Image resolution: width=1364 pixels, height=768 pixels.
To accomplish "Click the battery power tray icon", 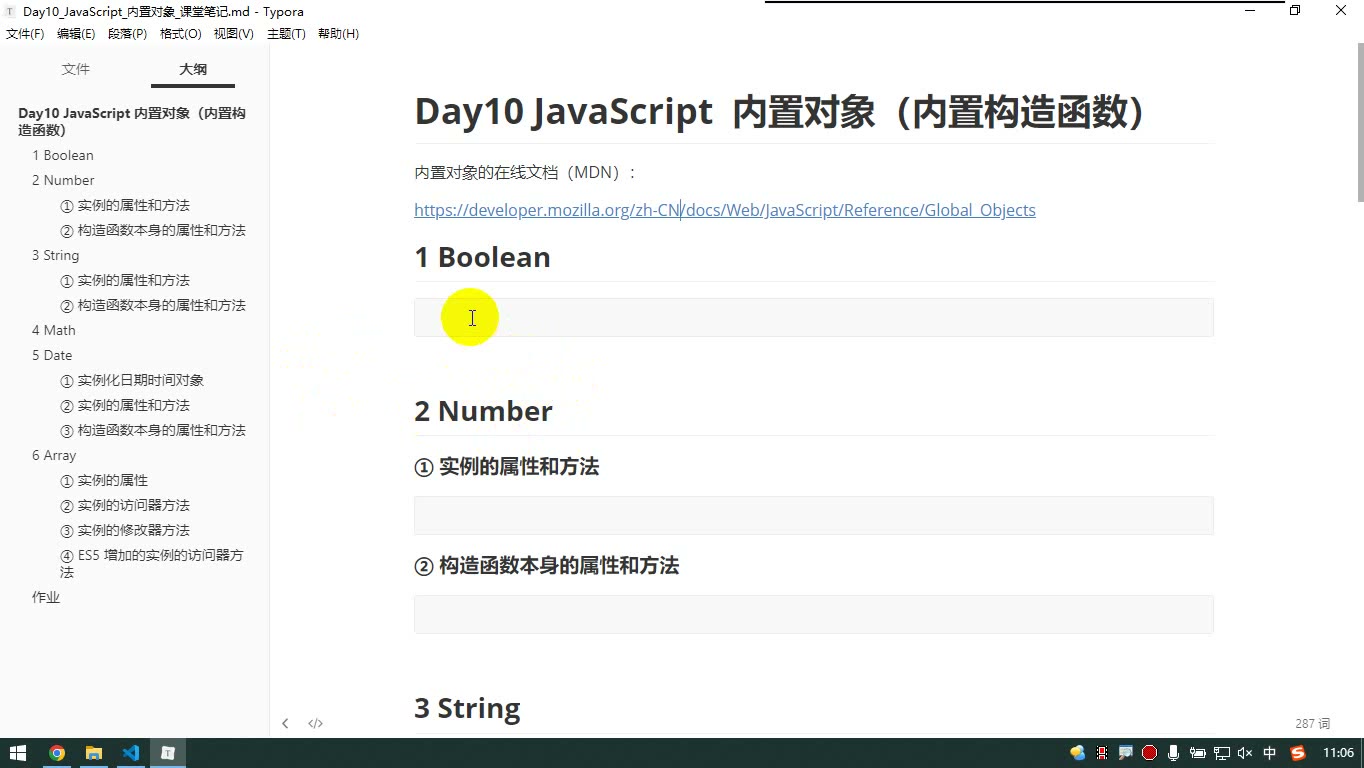I will coord(1197,753).
